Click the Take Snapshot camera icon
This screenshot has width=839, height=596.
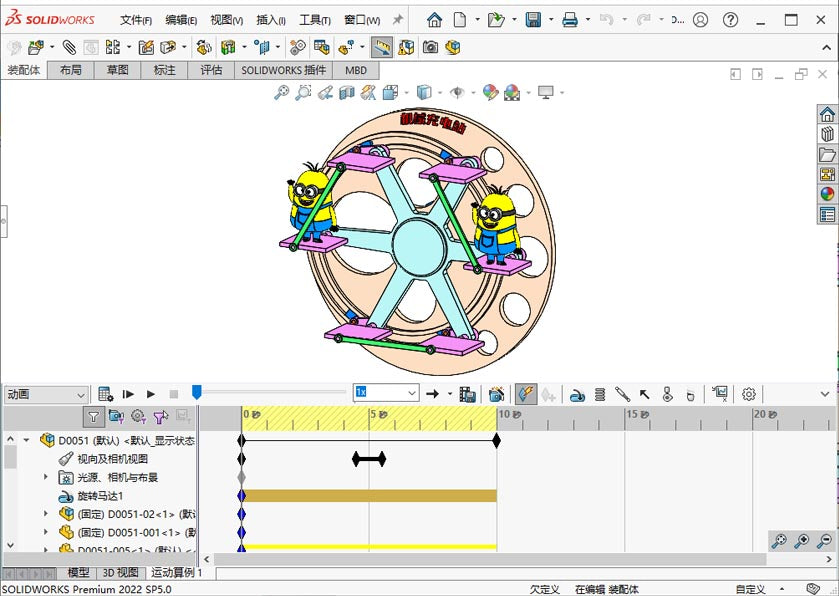[x=430, y=48]
